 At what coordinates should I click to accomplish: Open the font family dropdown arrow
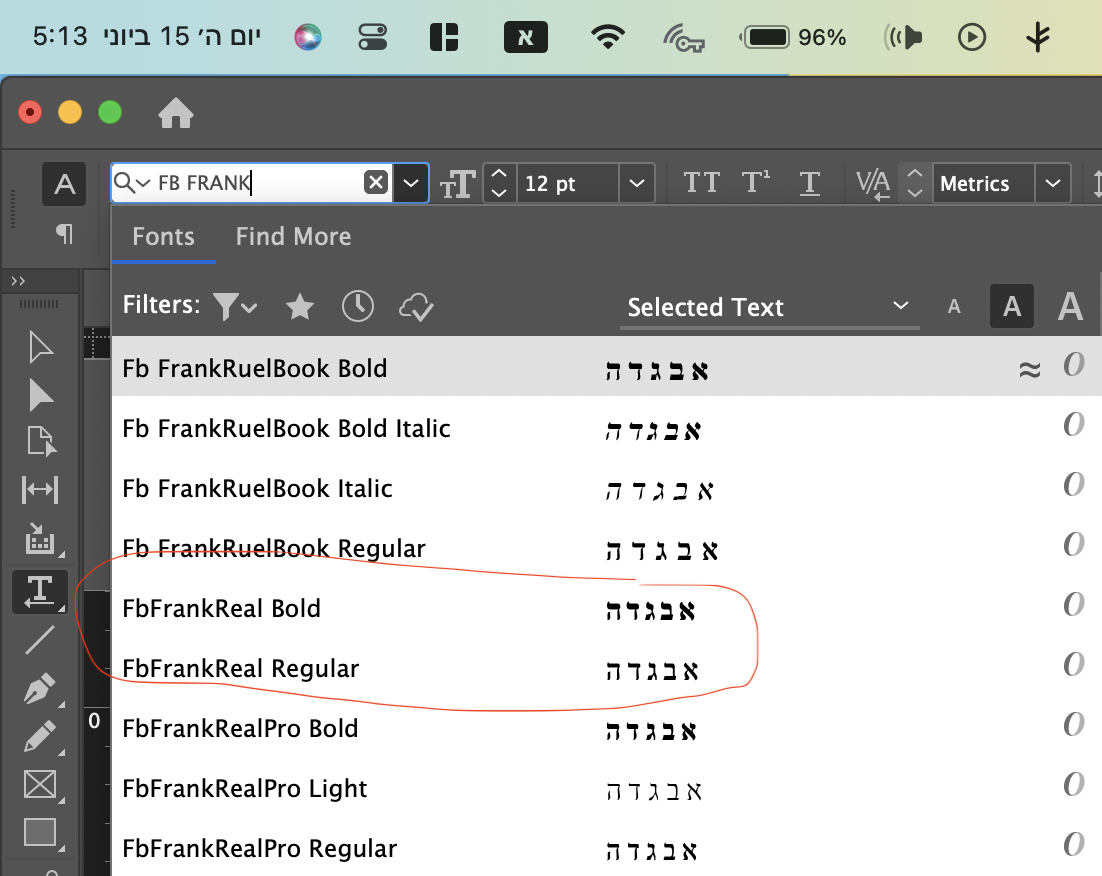click(x=411, y=183)
